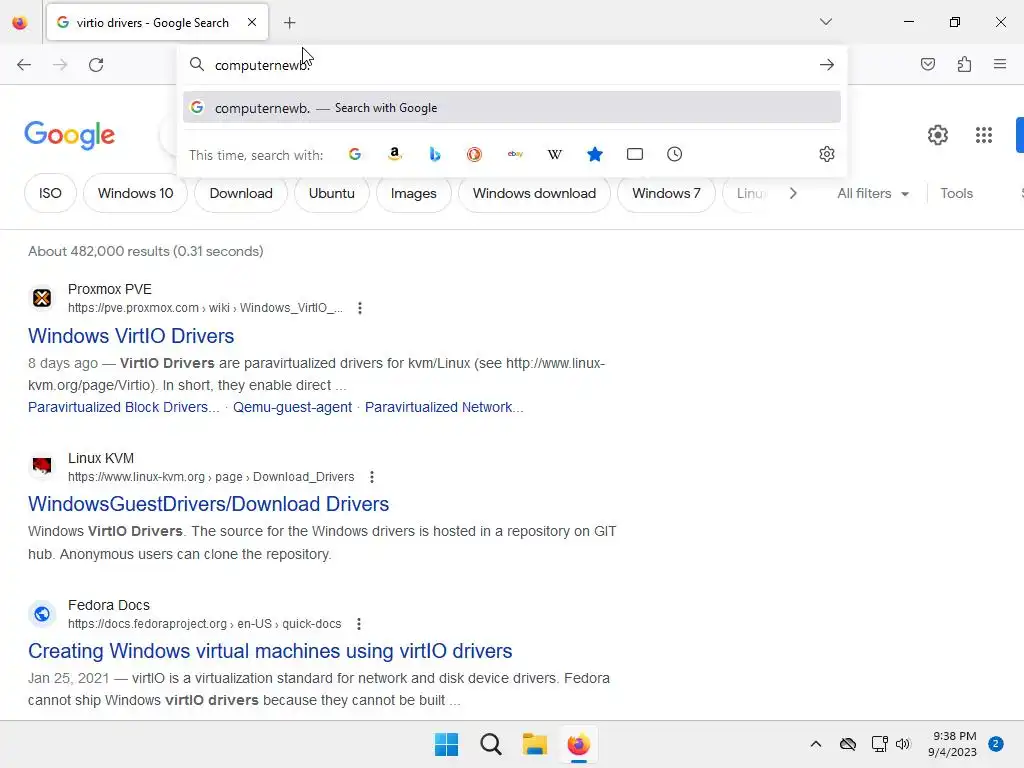The width and height of the screenshot is (1024, 768).
Task: Select the ISO filter chip
Action: point(50,193)
